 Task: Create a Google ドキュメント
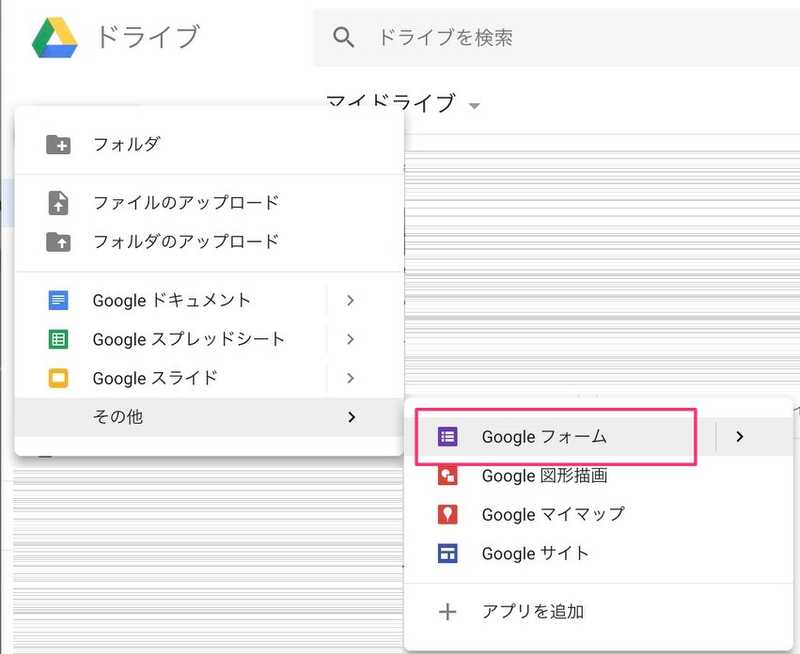pos(171,300)
